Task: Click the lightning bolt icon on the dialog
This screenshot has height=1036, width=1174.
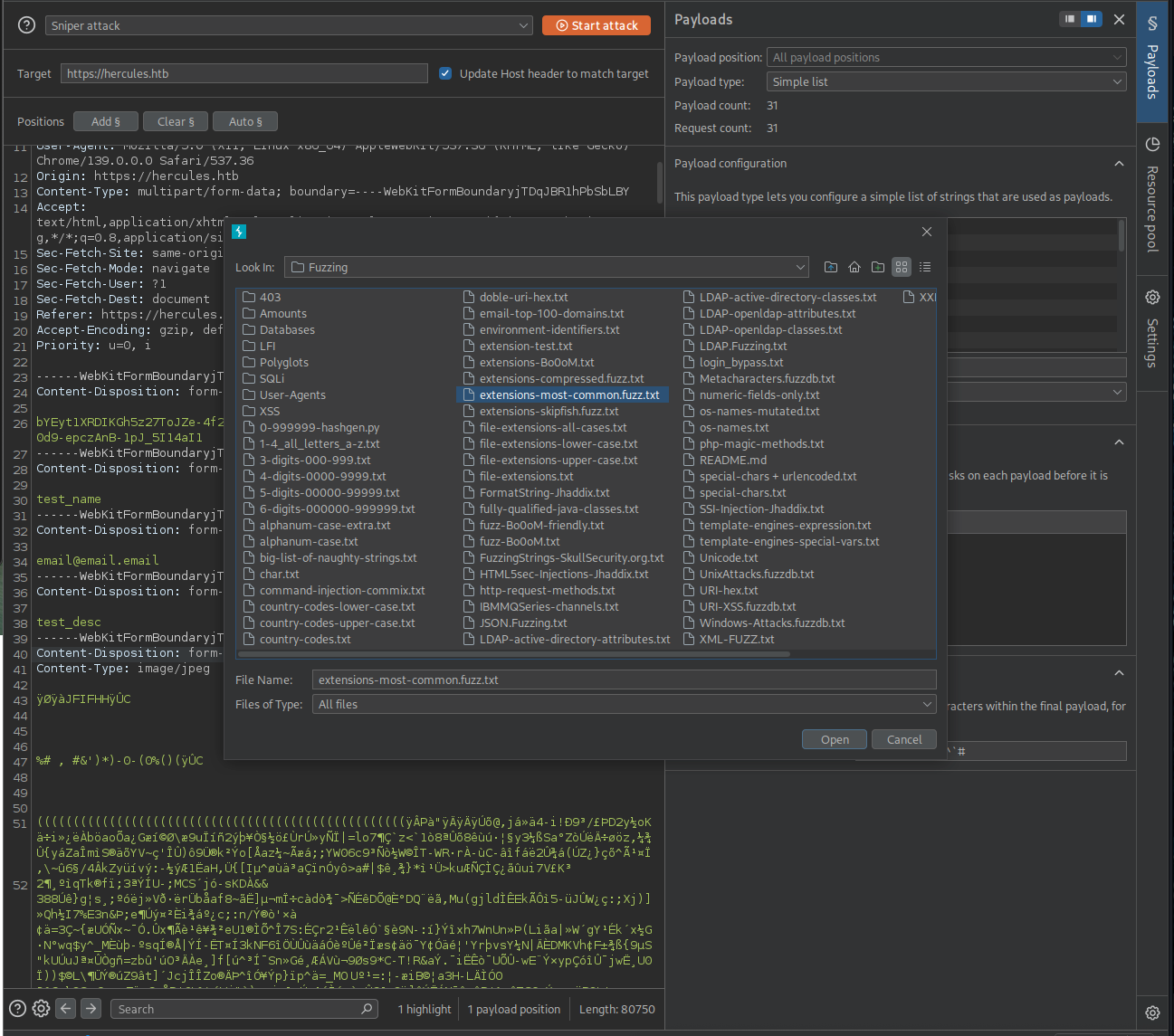Action: (x=238, y=232)
